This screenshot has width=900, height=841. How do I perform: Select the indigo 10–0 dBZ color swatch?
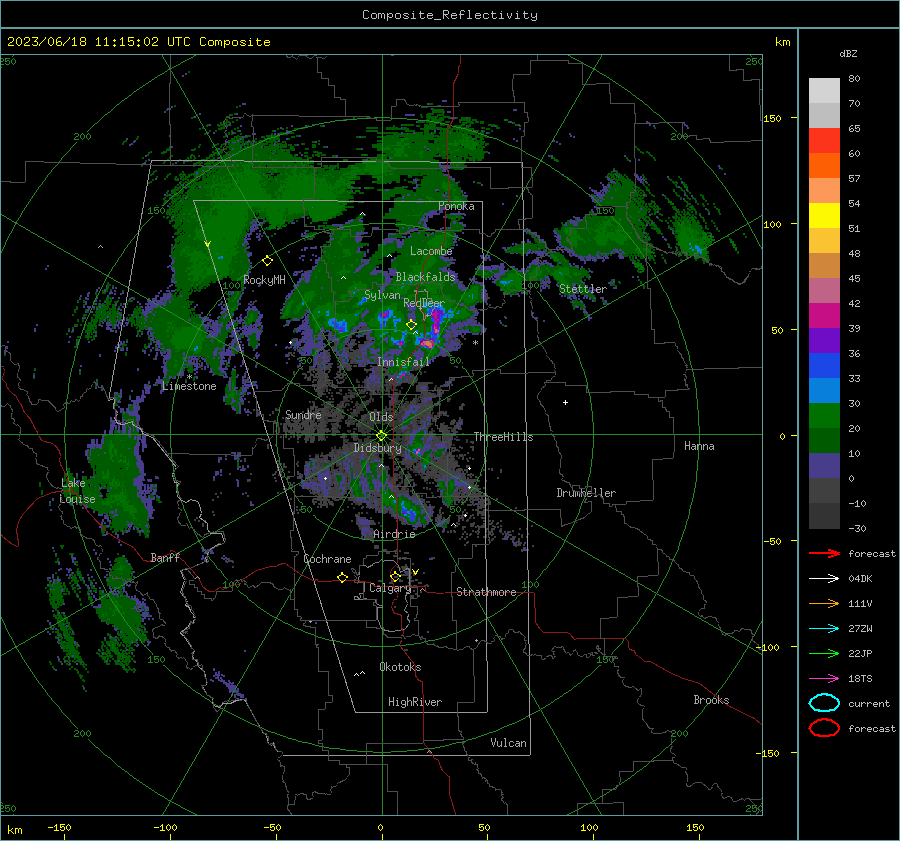click(824, 466)
